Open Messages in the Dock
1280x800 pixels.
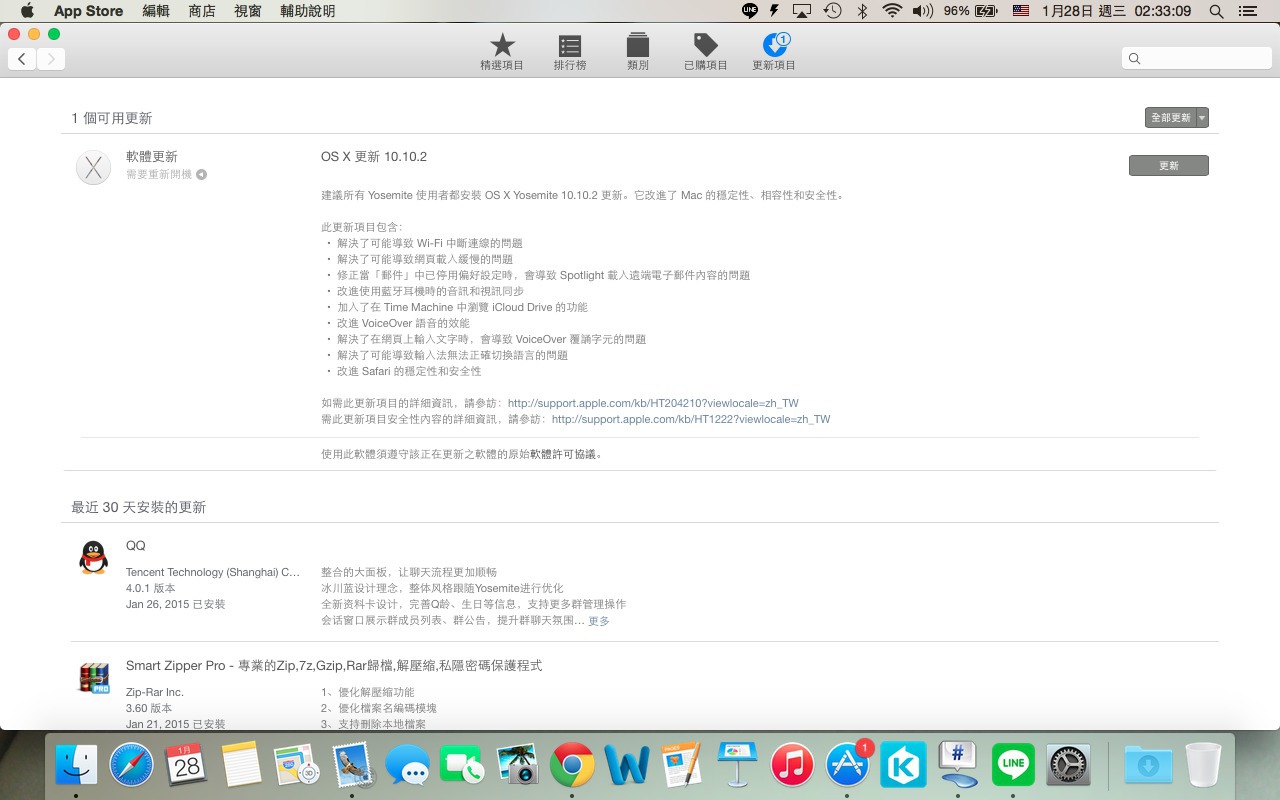tap(406, 766)
